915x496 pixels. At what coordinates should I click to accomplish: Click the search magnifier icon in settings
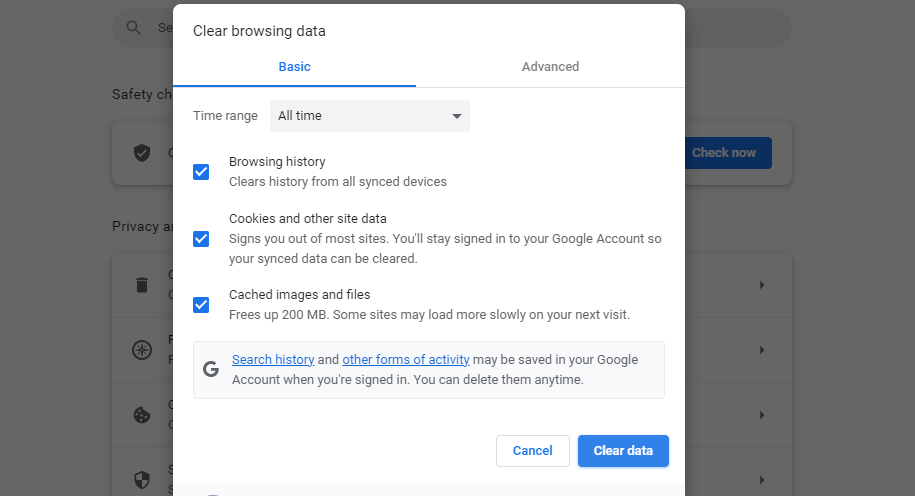click(x=132, y=28)
